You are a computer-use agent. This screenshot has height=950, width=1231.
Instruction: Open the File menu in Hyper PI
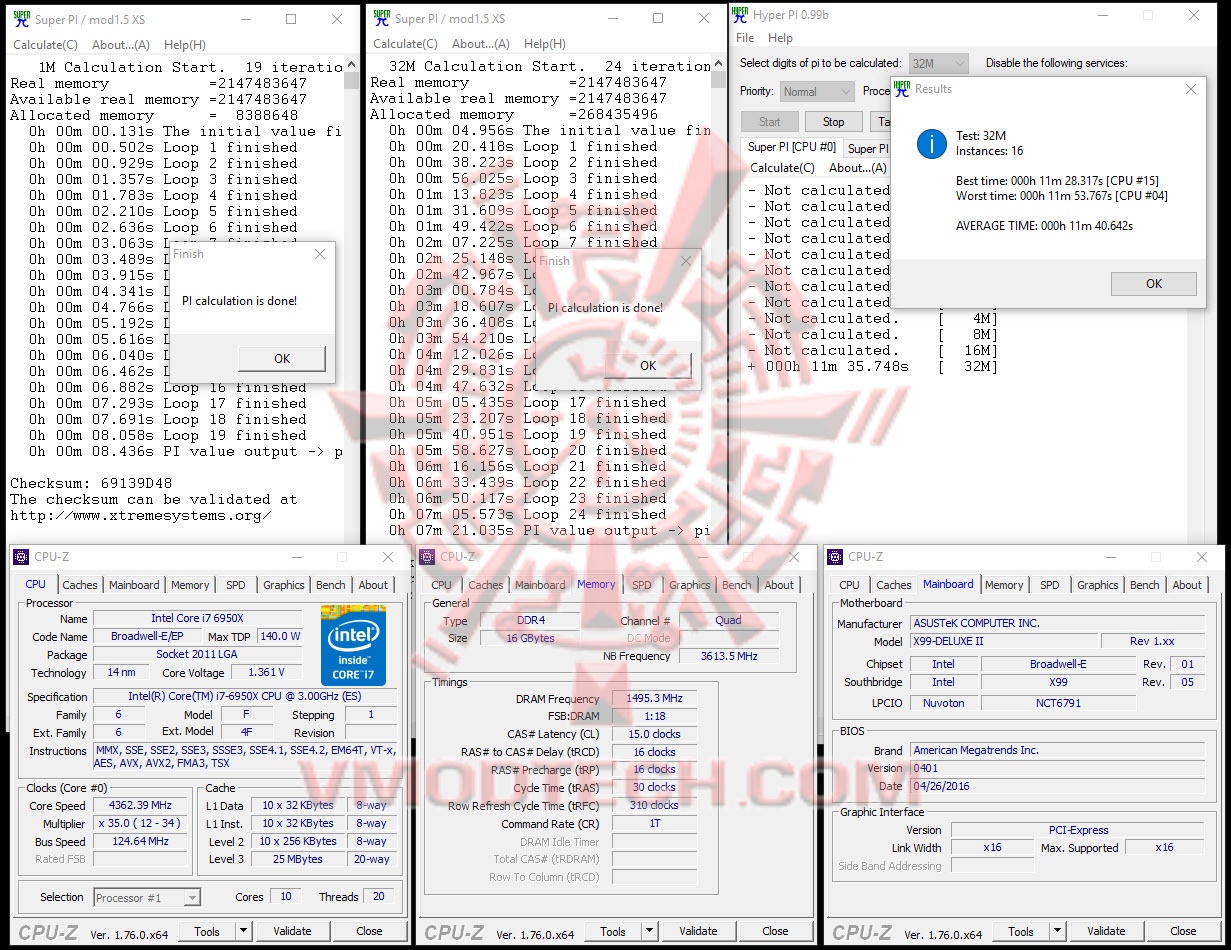click(745, 38)
